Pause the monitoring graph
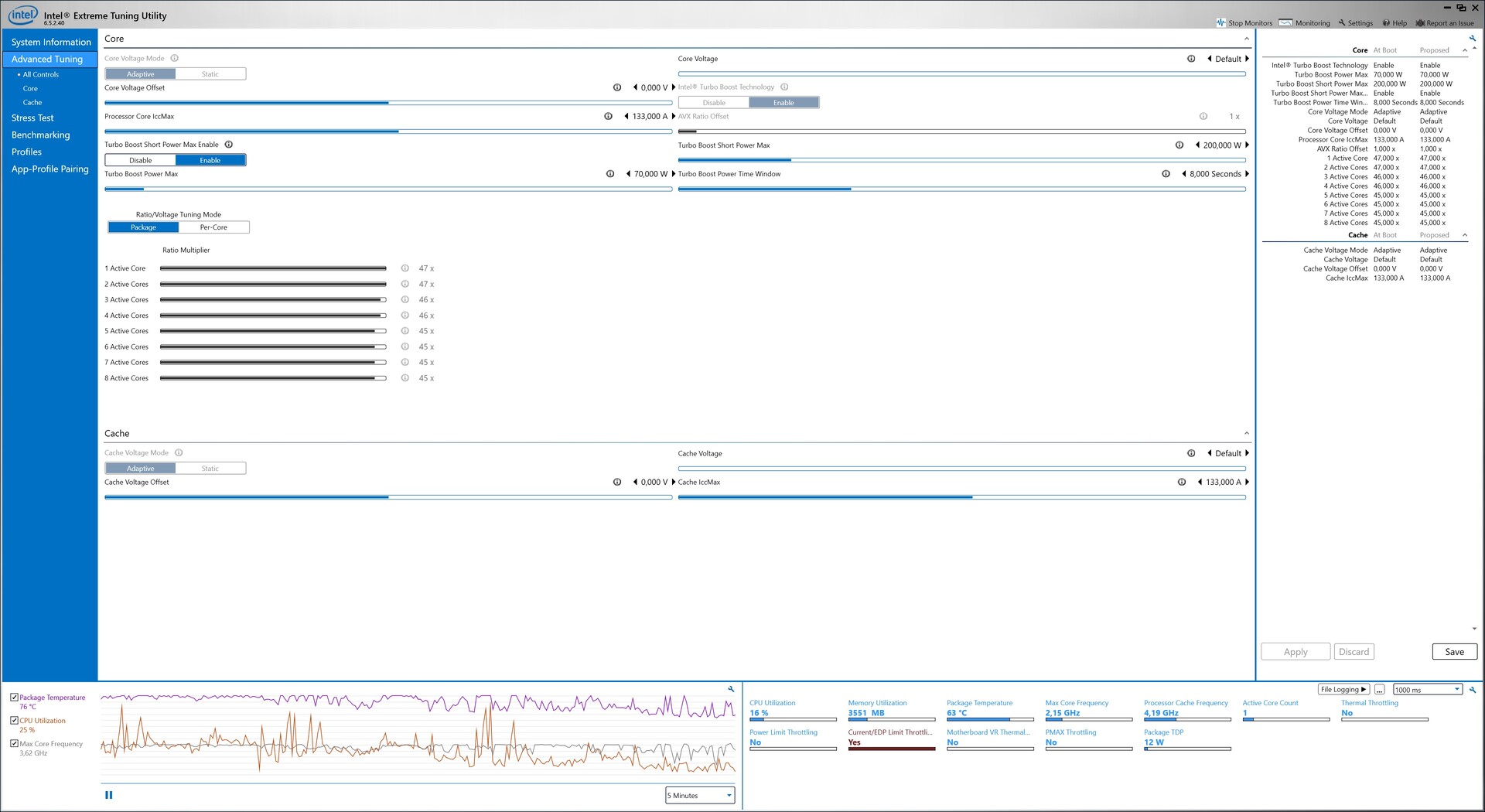Viewport: 1485px width, 812px height. [109, 795]
